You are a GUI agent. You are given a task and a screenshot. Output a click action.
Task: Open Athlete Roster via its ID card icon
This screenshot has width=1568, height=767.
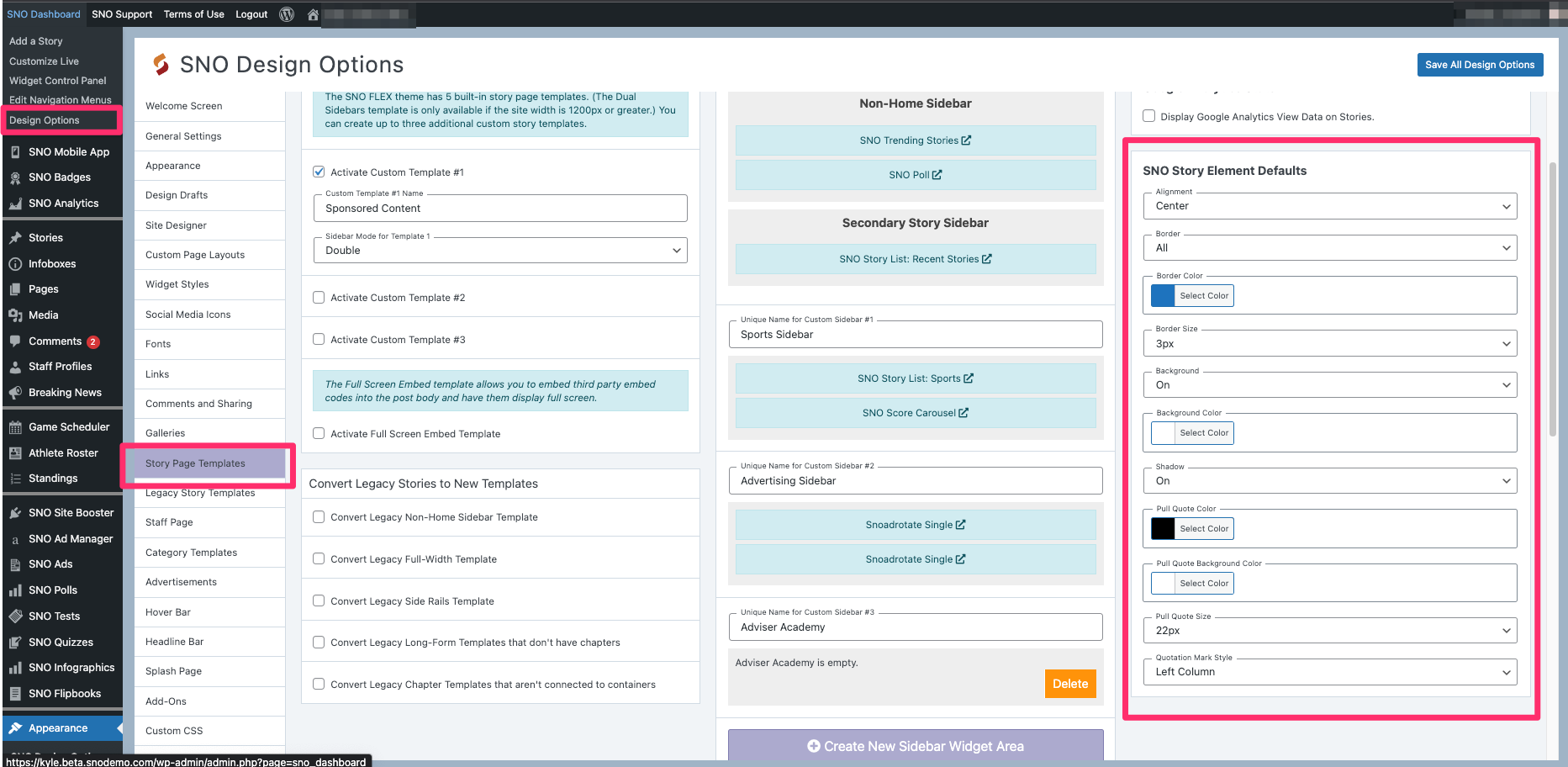(x=15, y=453)
